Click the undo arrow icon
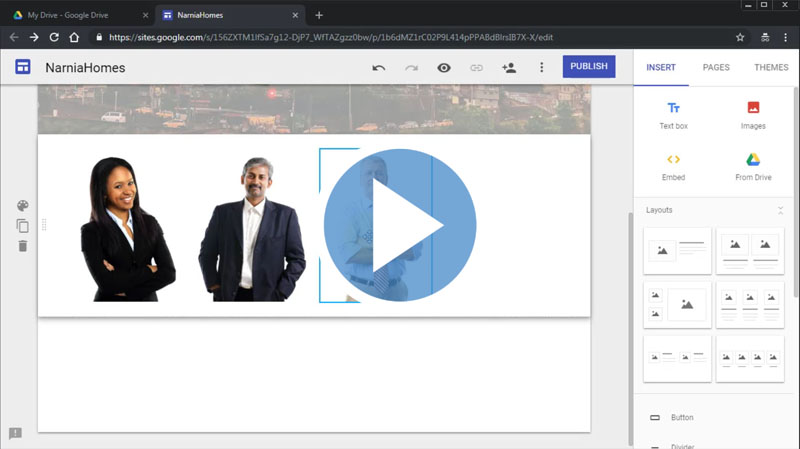 point(379,68)
